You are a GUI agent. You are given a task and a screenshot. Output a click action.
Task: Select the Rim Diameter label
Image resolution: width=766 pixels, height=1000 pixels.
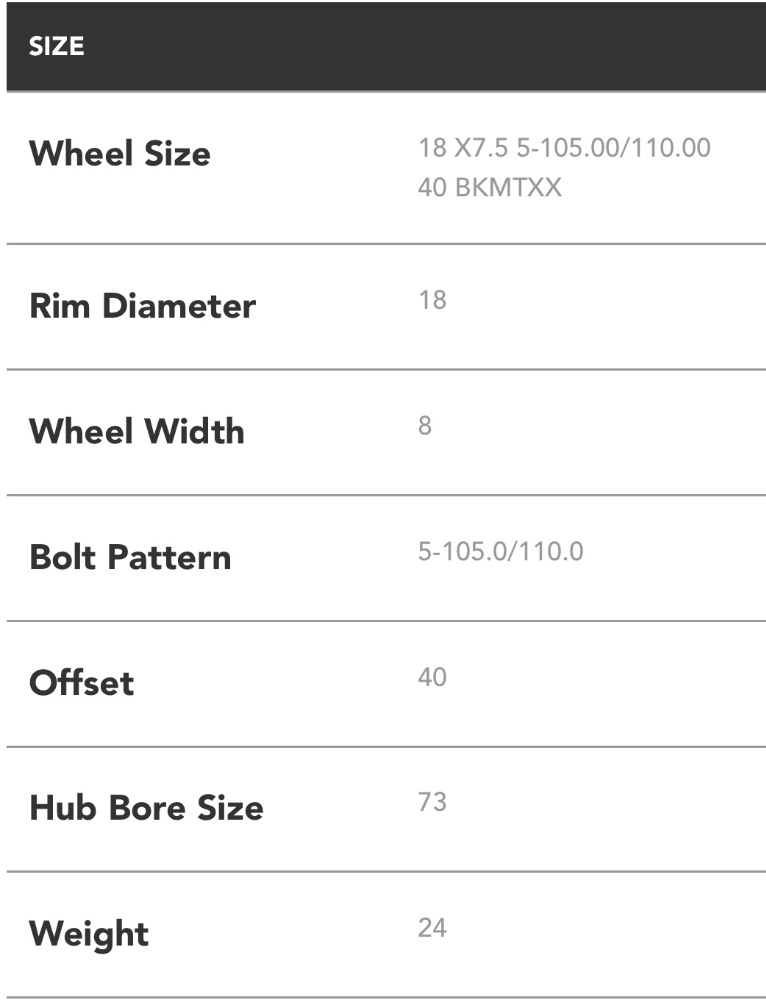pyautogui.click(x=142, y=306)
